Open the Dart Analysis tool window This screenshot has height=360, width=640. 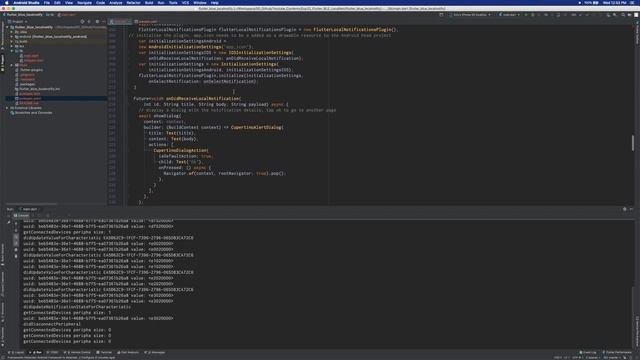[128, 352]
